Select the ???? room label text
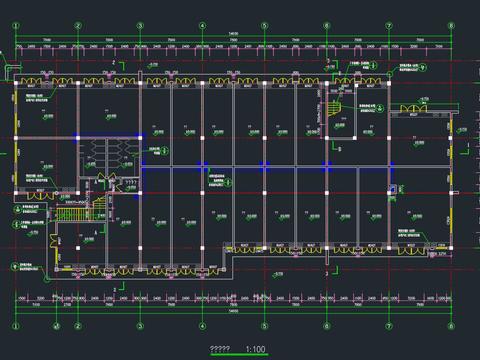480x360 pixels. [x=130, y=182]
